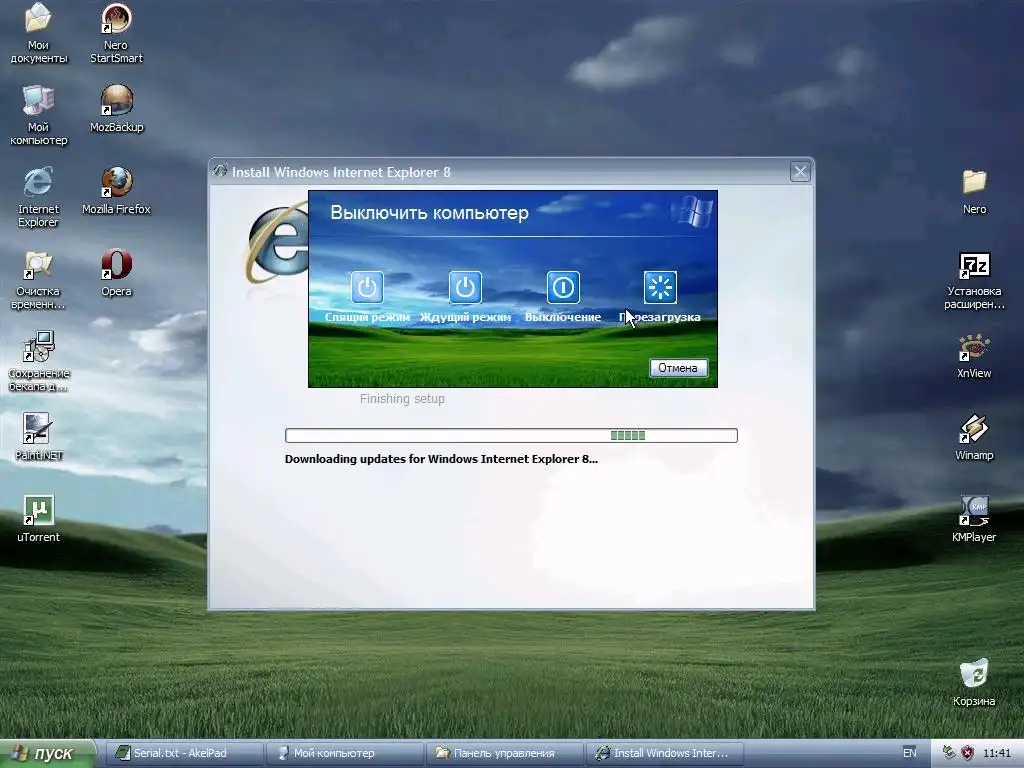1024x768 pixels.
Task: Switch to Мой компьютер taskbar item
Action: click(343, 753)
